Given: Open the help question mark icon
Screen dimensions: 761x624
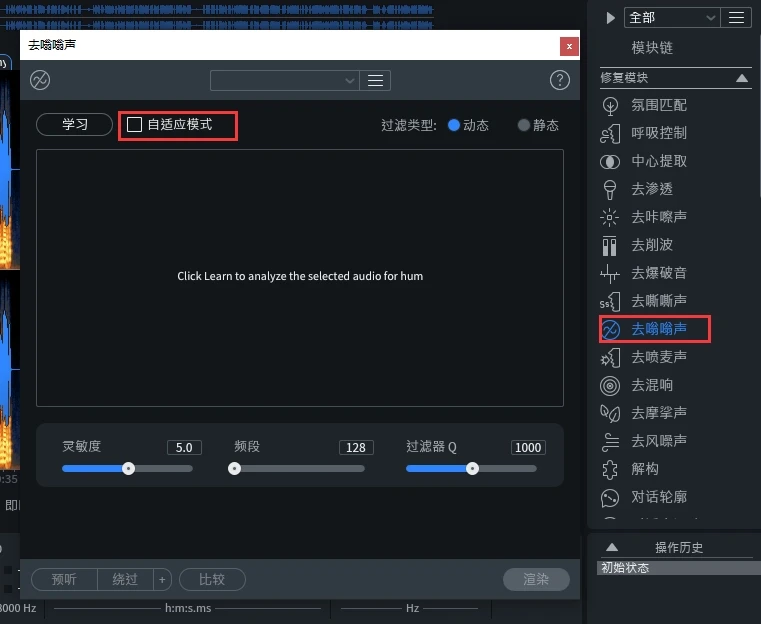Looking at the screenshot, I should click(560, 80).
